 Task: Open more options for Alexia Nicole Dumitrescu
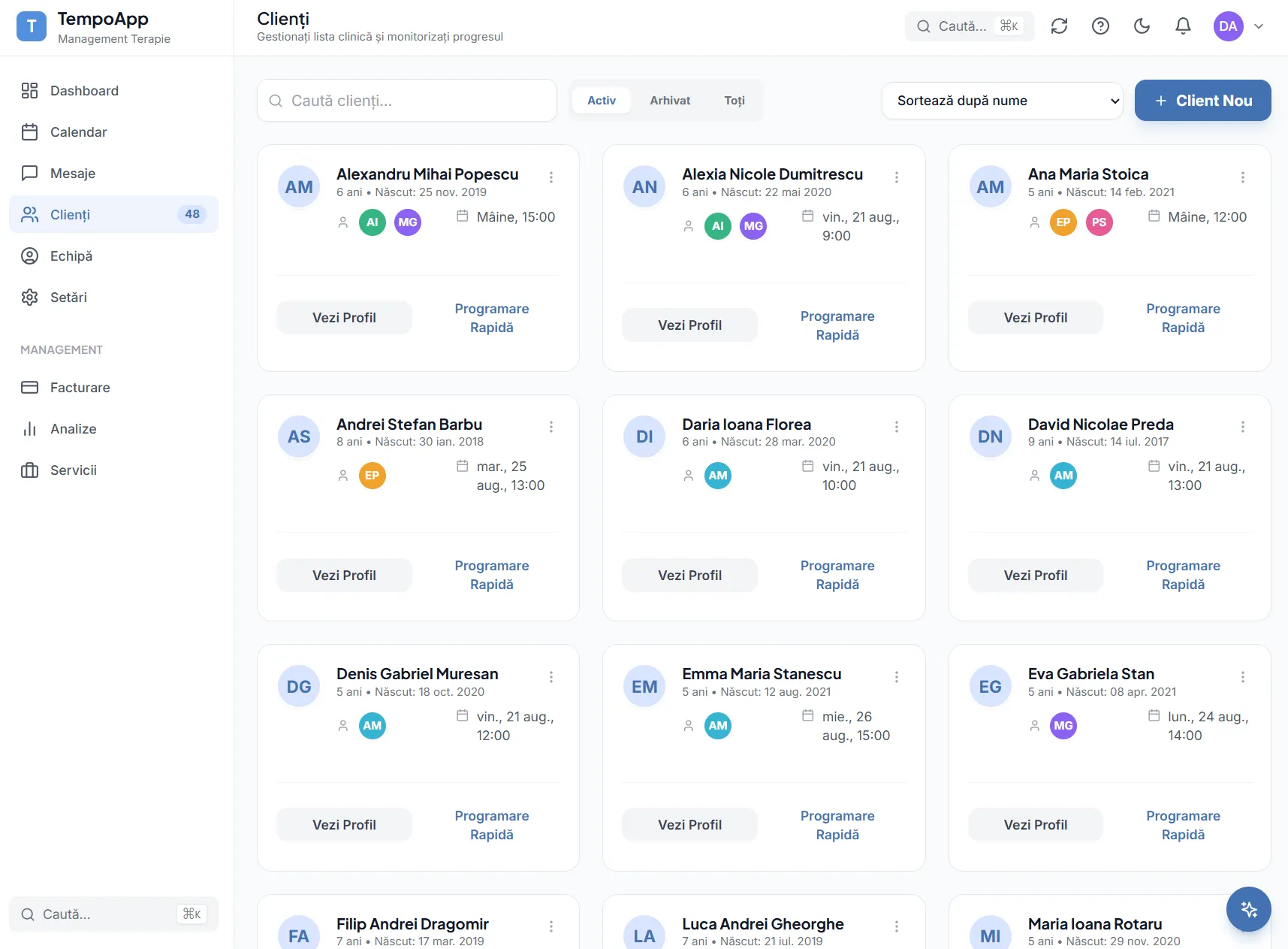click(x=897, y=177)
